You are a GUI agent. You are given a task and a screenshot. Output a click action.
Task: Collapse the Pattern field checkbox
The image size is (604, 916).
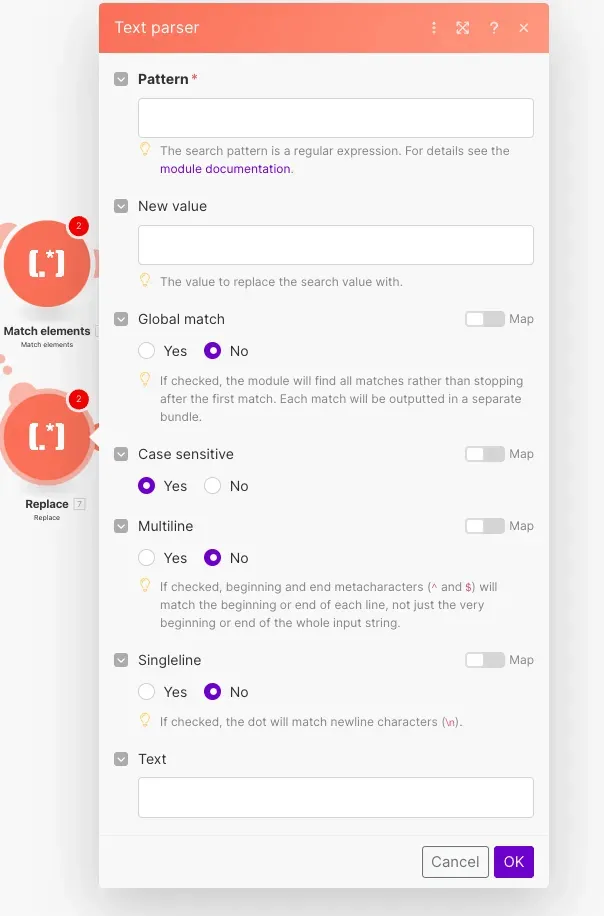pos(121,79)
